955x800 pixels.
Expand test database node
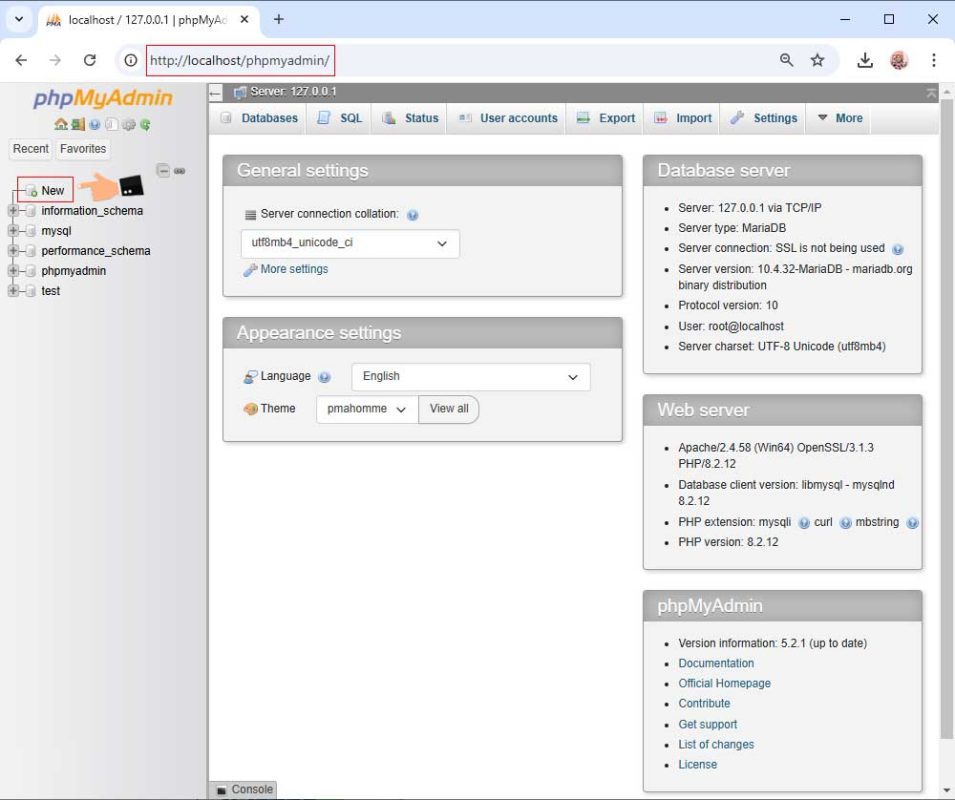(x=13, y=291)
